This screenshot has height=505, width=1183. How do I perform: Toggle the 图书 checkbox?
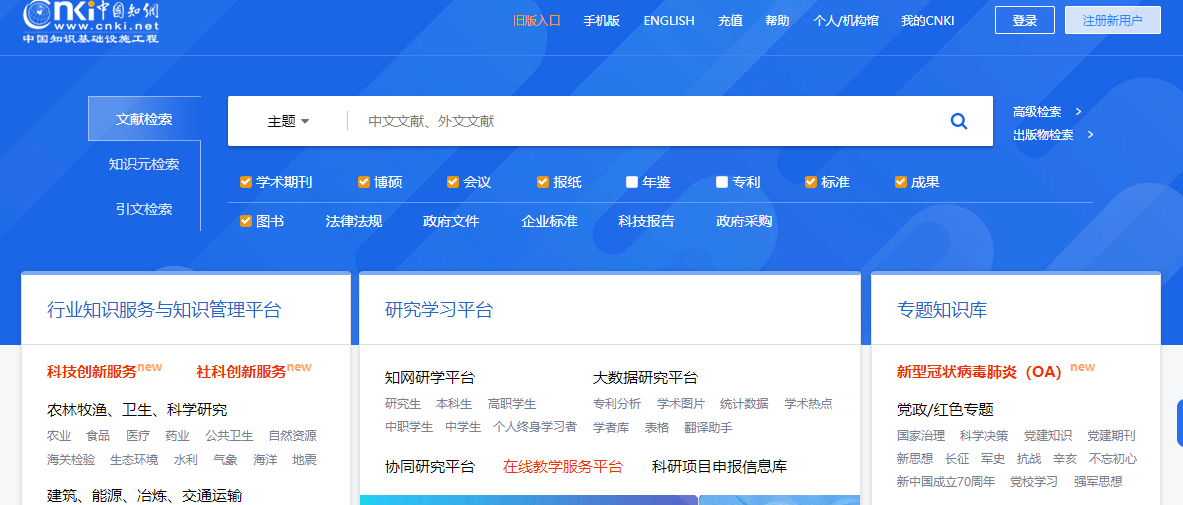(245, 221)
